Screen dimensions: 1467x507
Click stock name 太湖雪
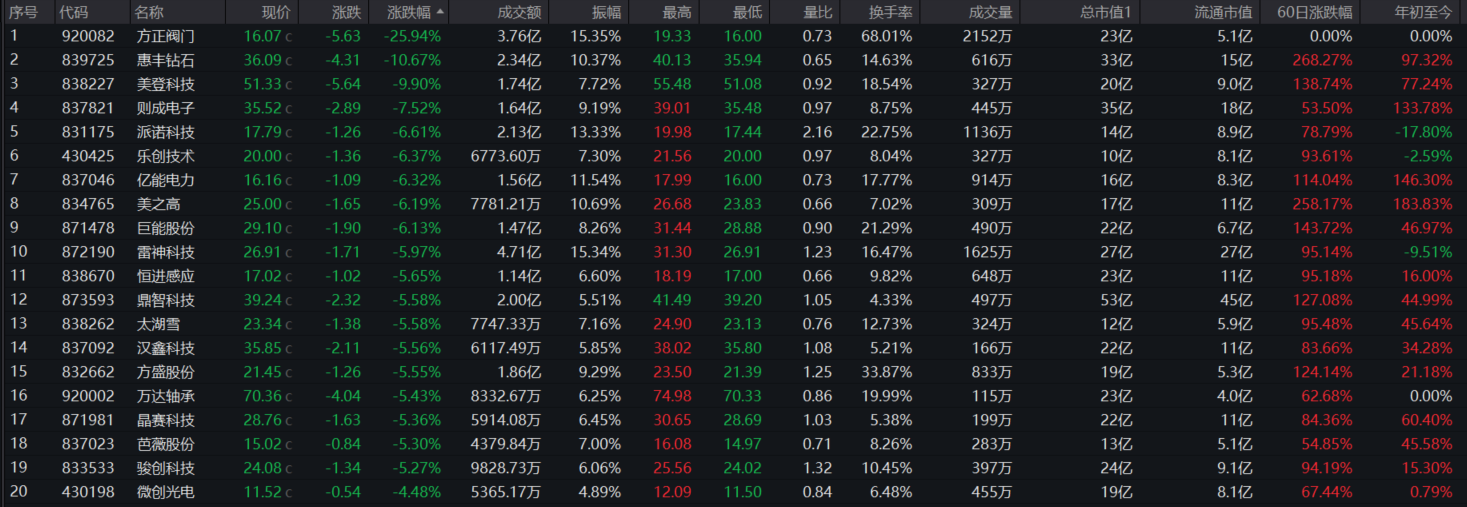tap(159, 324)
